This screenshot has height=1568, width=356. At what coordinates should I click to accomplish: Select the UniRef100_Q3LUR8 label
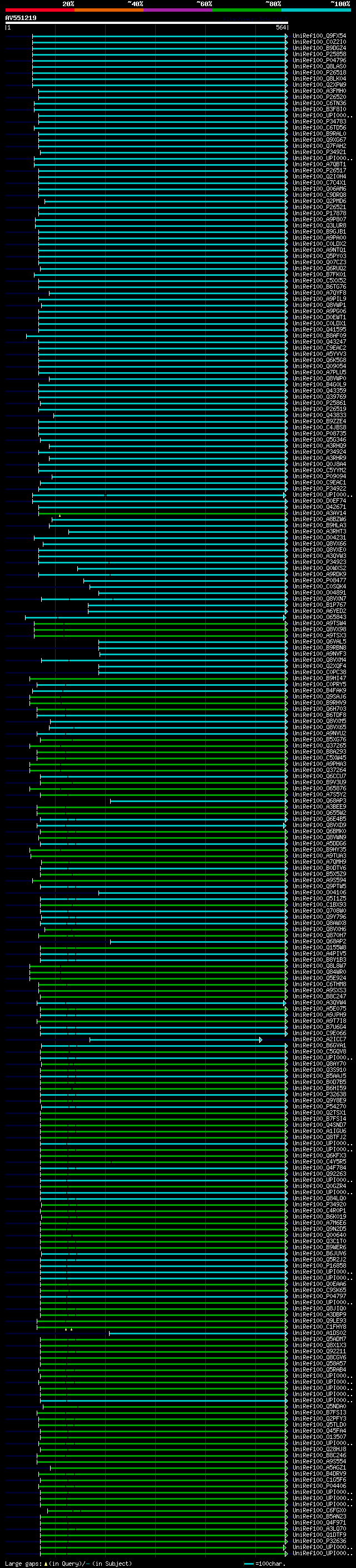click(319, 226)
